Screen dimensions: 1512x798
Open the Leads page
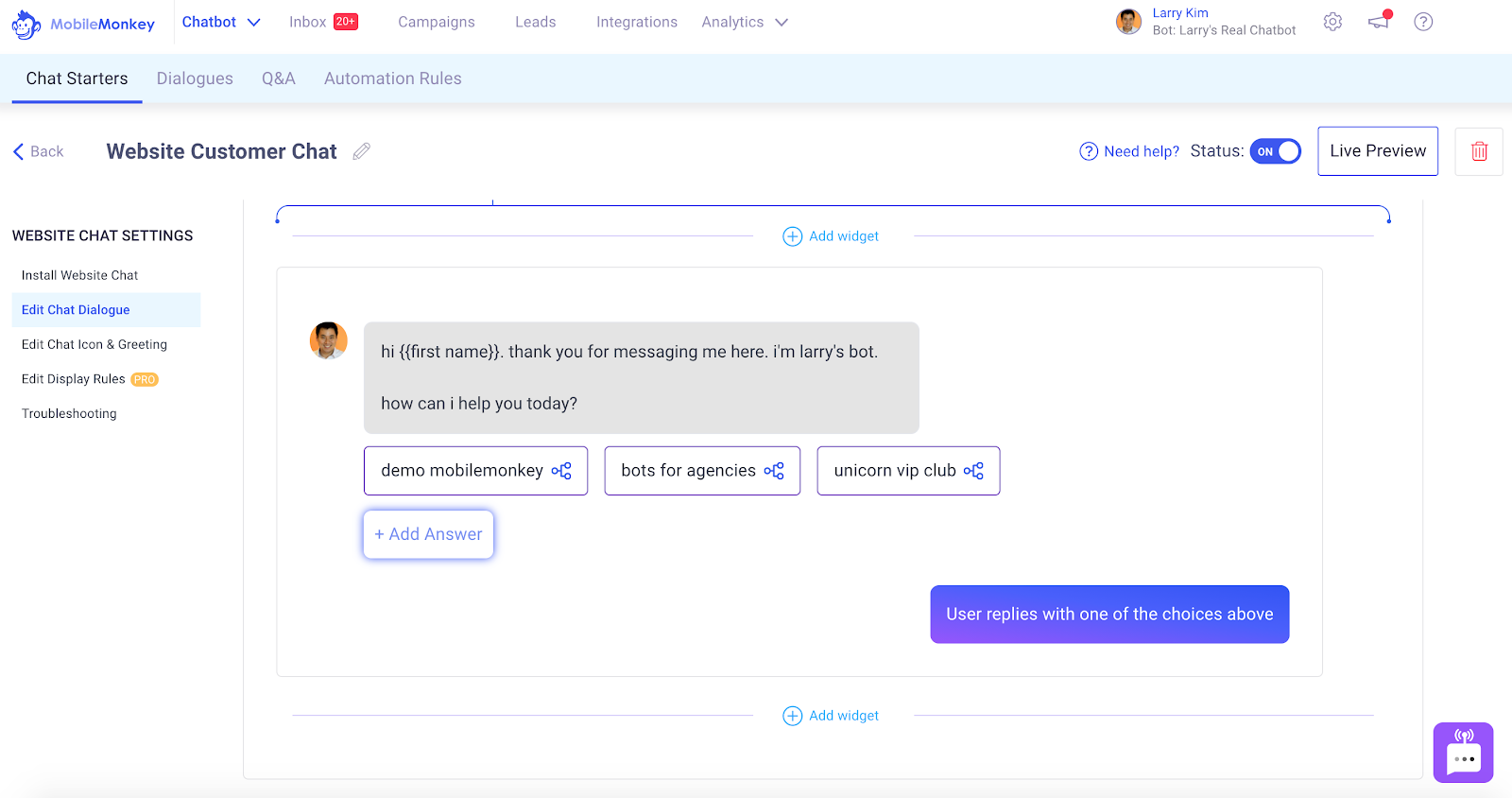coord(536,22)
